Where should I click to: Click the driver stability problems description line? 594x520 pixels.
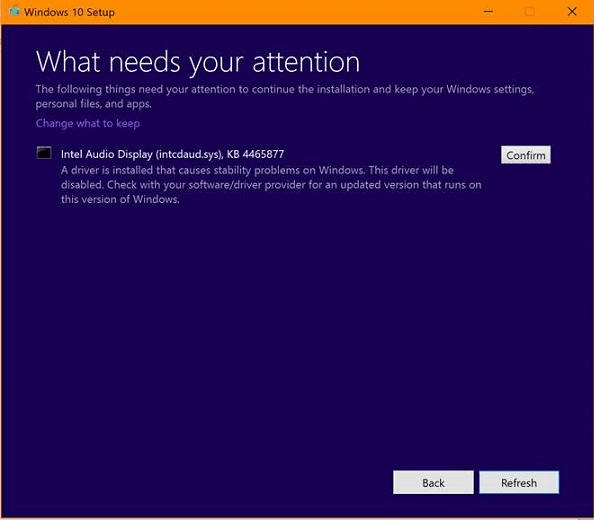pos(258,170)
